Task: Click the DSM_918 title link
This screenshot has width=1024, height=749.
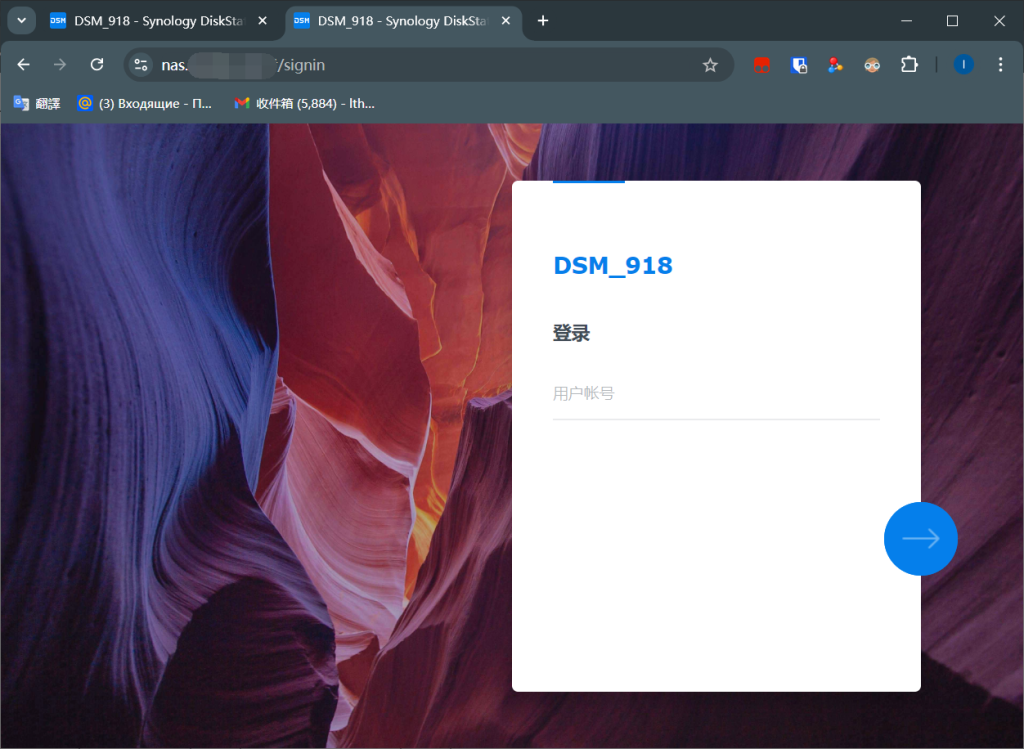Action: click(613, 265)
